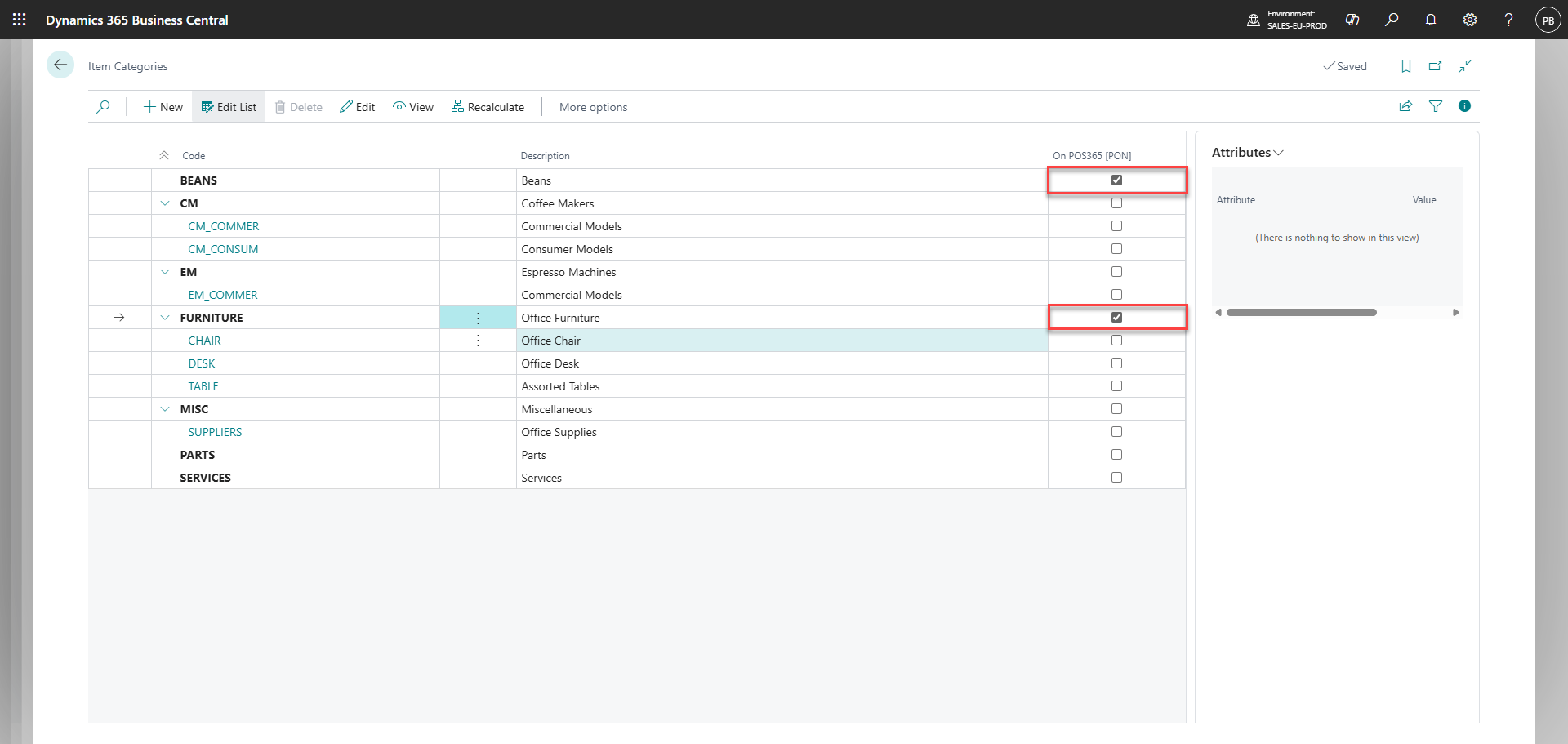Open the Tell Me search magnifier
Screen dimensions: 1568x744
point(1392,20)
